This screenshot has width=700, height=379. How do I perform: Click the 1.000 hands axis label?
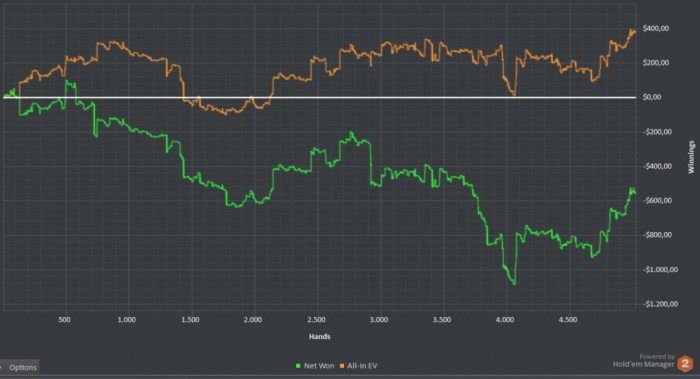pyautogui.click(x=127, y=320)
